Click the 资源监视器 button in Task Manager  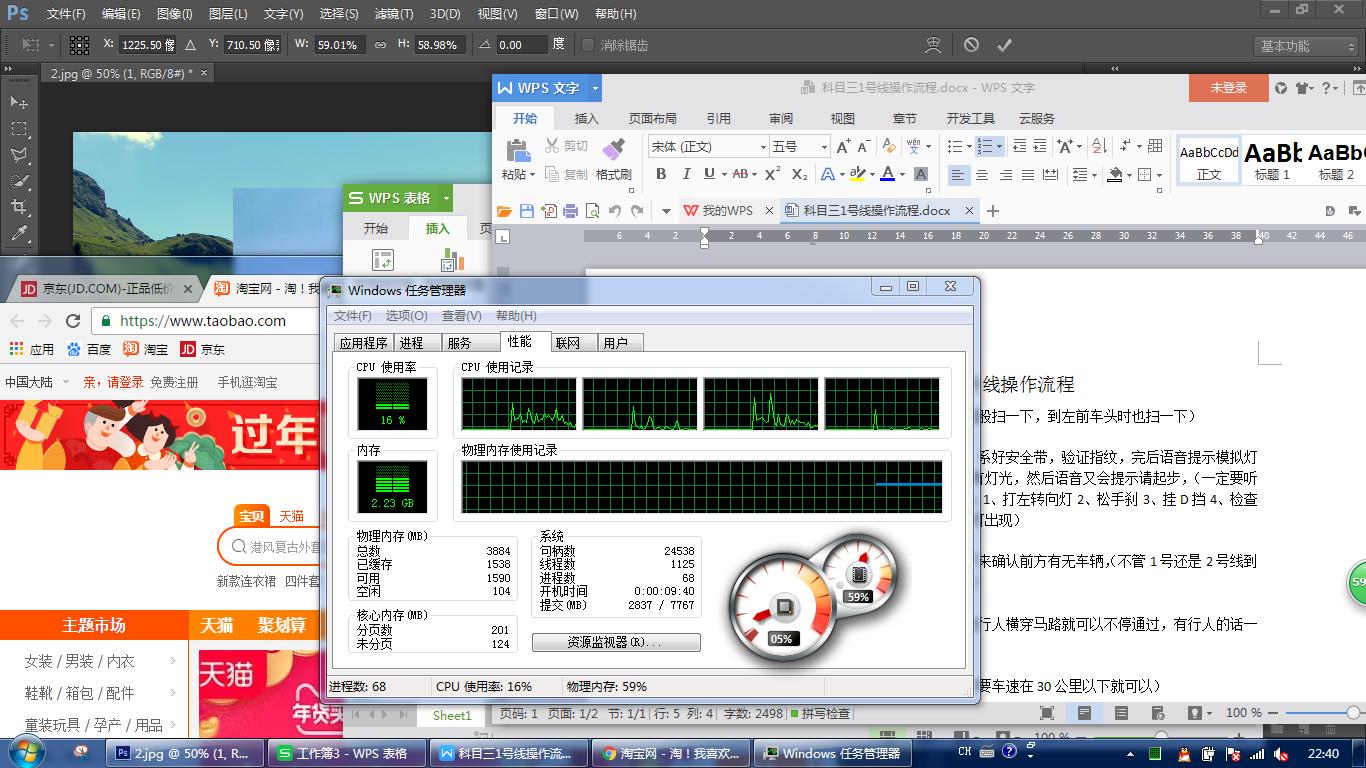pos(615,642)
